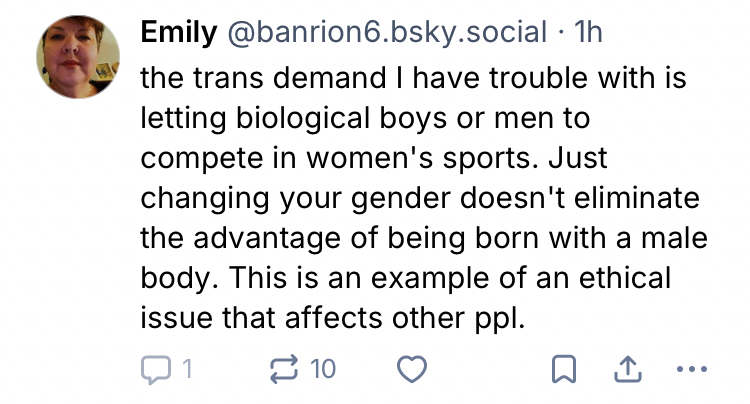Save the post using the bookmark icon
750x404 pixels.
click(x=565, y=369)
